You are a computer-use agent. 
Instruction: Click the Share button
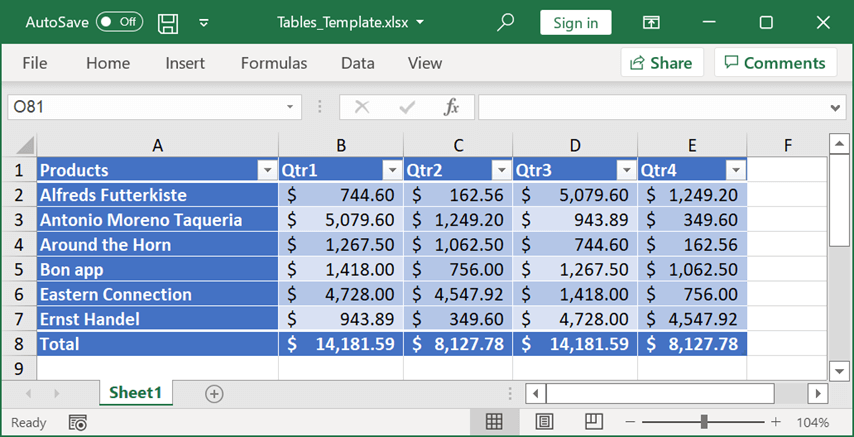pyautogui.click(x=661, y=63)
